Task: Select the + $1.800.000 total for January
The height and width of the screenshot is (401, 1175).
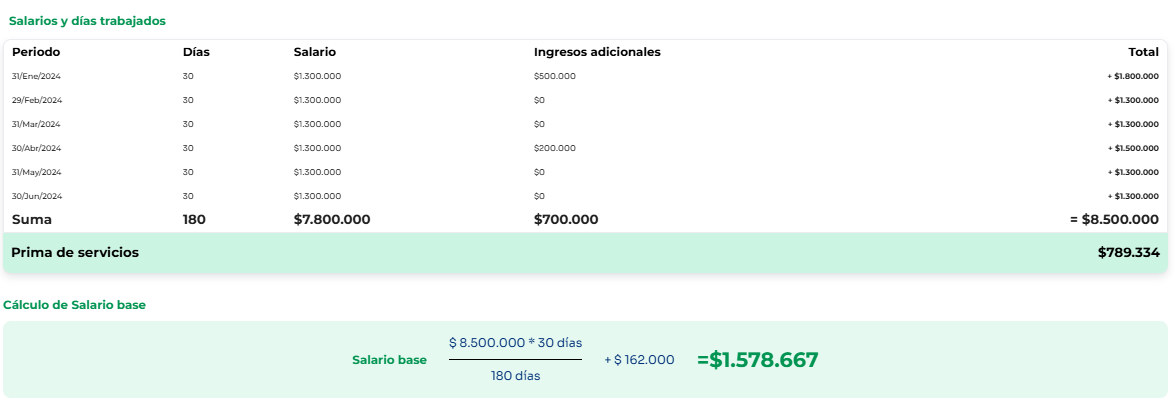Action: 1133,76
